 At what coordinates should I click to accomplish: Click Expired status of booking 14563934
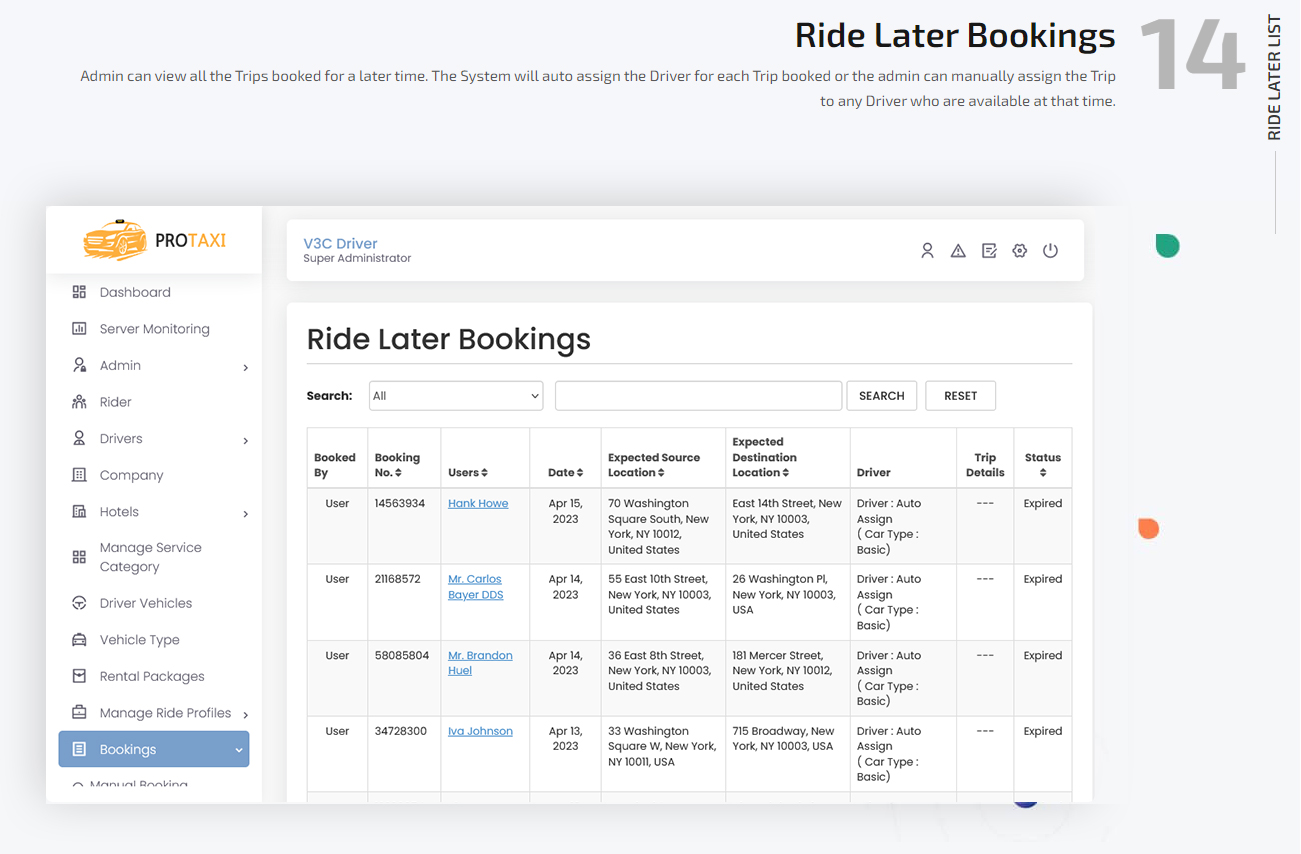point(1043,503)
